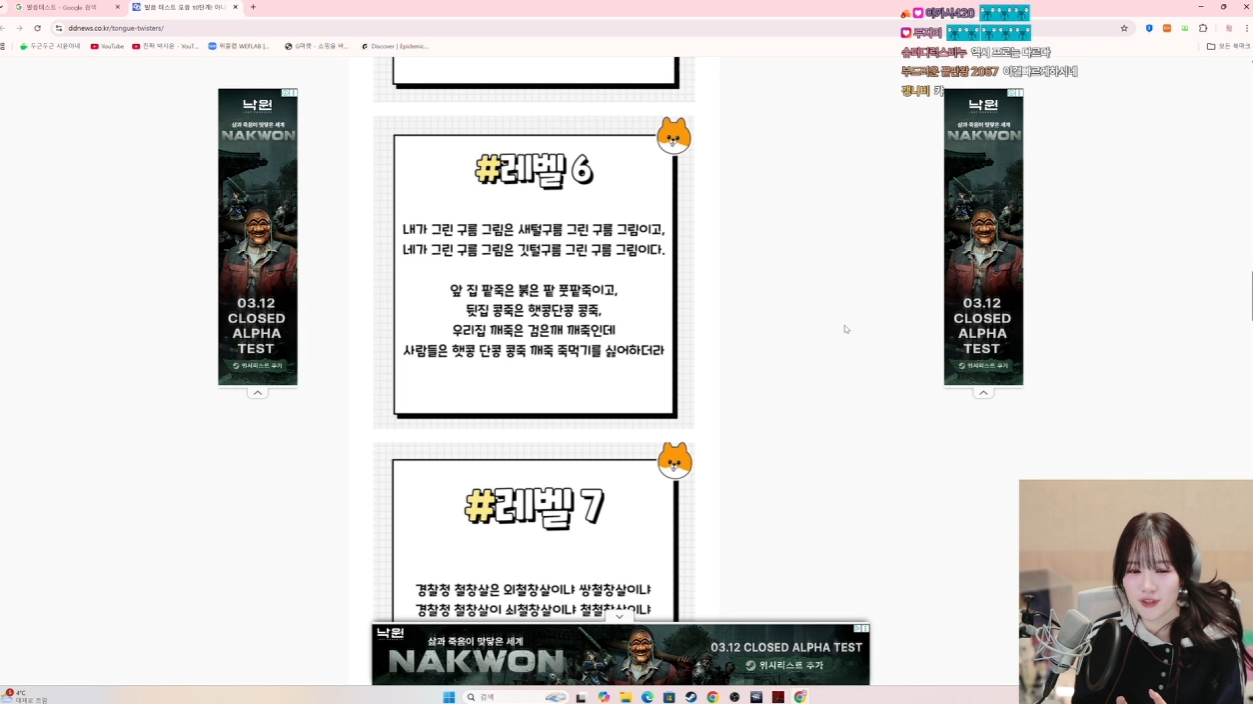Click 위시리스트 추가 in the bottom banner
The width and height of the screenshot is (1253, 704).
(x=785, y=665)
